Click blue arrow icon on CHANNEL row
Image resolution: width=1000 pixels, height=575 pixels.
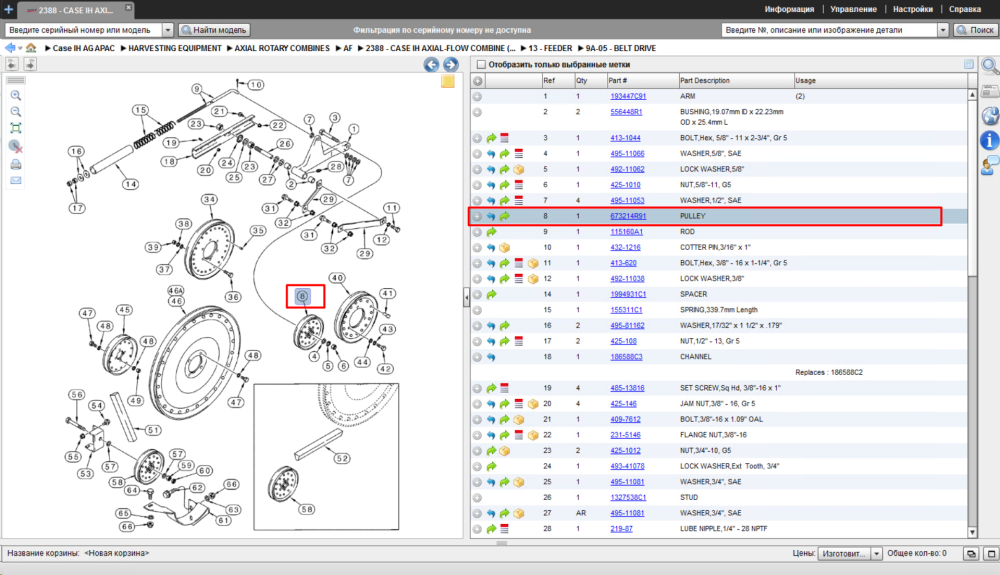(491, 357)
